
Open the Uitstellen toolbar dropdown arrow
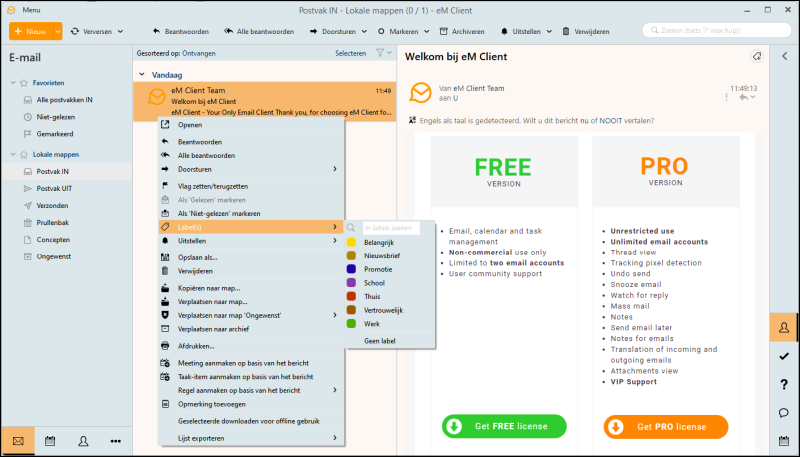pyautogui.click(x=549, y=31)
